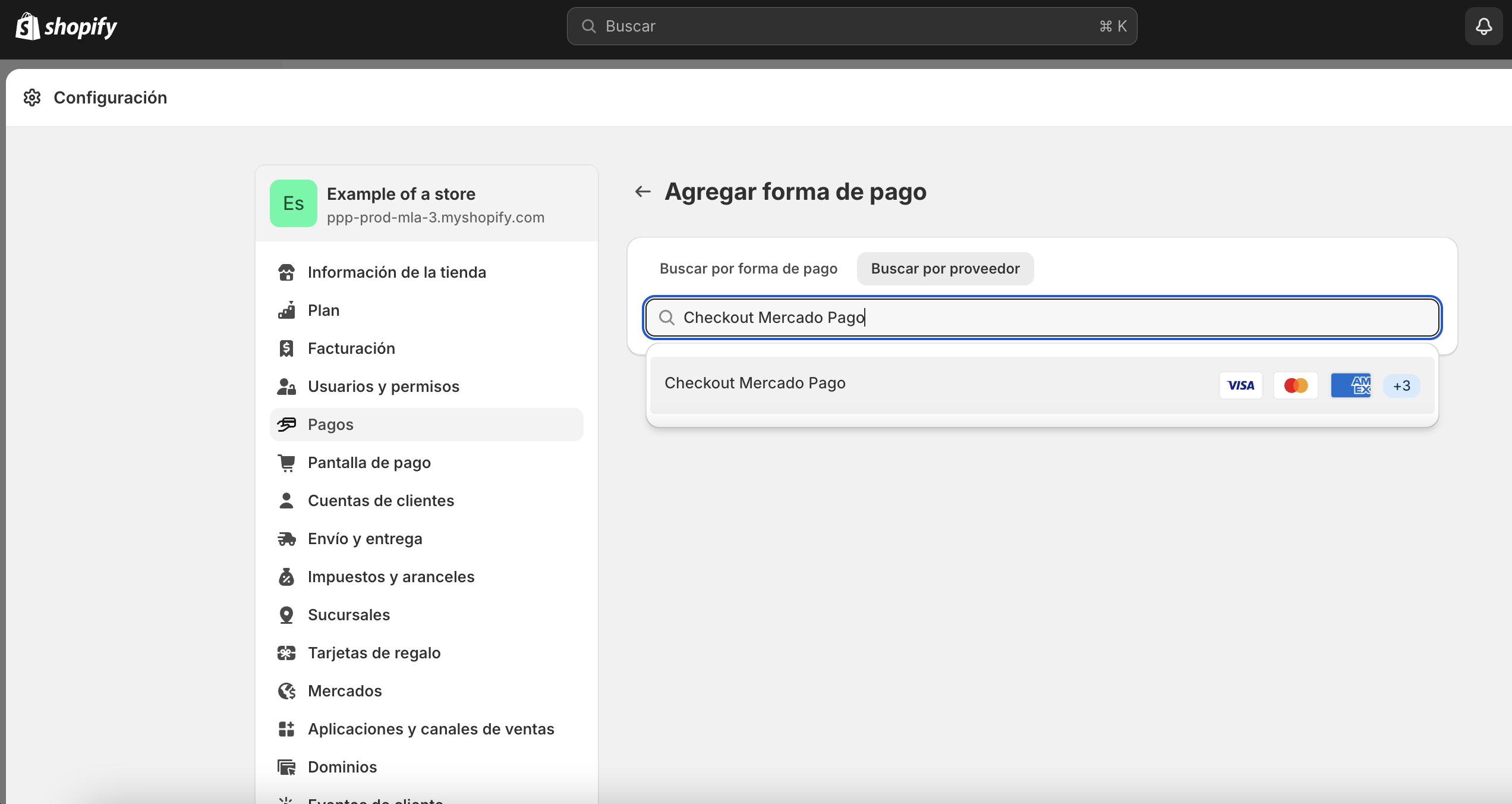Image resolution: width=1512 pixels, height=804 pixels.
Task: Click the Shopify logo
Action: tap(66, 26)
